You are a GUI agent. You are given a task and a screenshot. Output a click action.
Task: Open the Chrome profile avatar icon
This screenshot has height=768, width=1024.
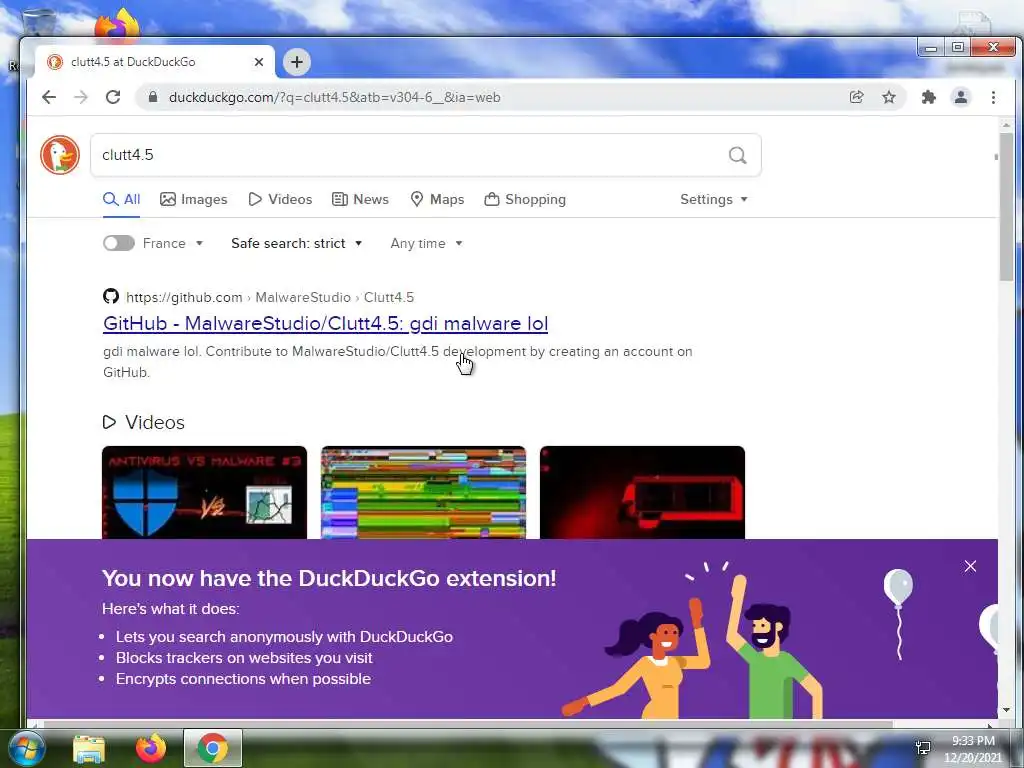pos(961,97)
